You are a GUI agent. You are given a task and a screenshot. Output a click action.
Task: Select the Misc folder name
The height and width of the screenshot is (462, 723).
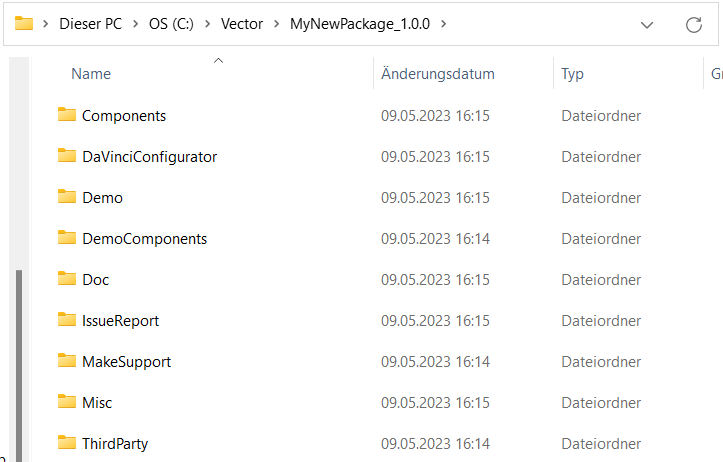(97, 403)
